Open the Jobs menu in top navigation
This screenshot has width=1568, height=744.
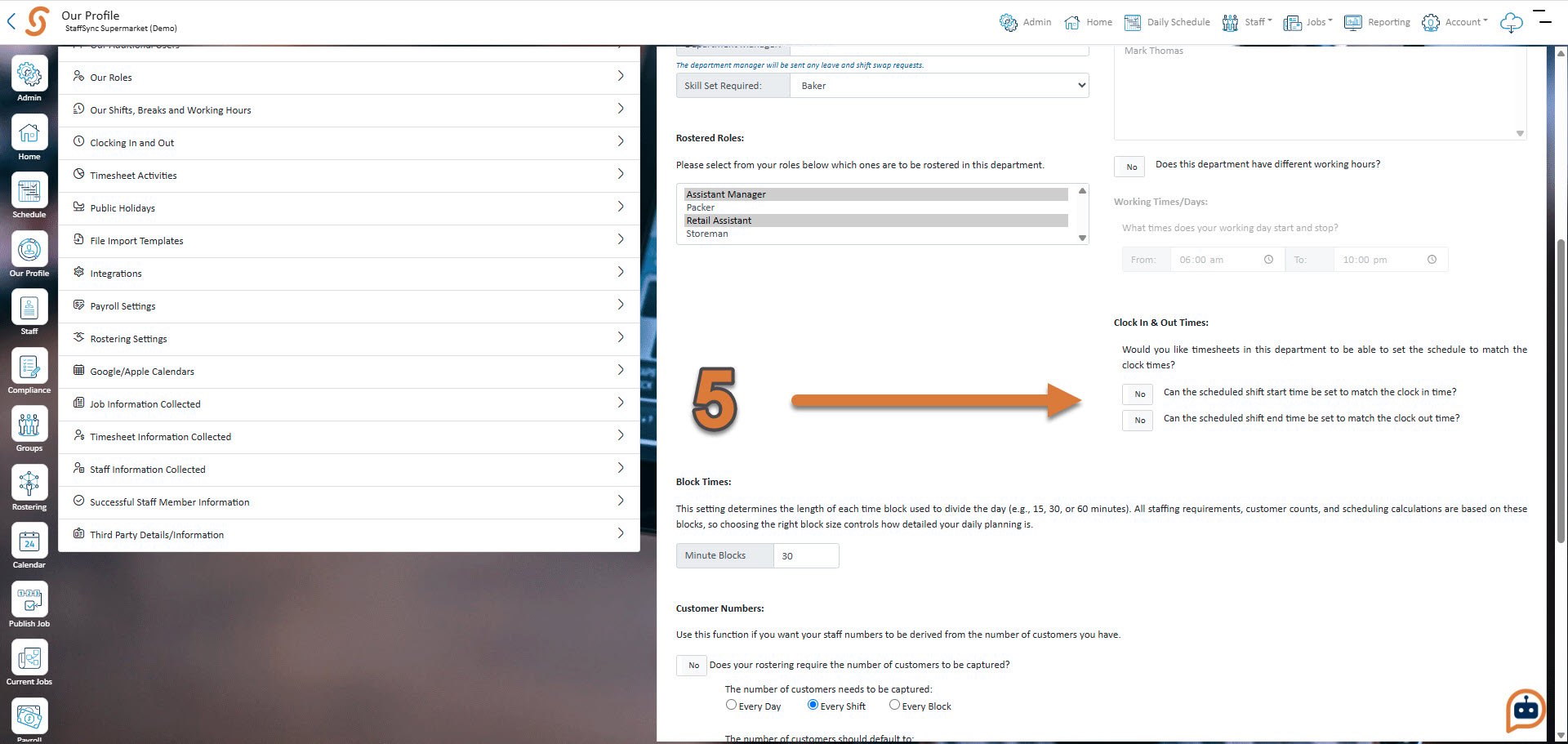tap(1307, 23)
